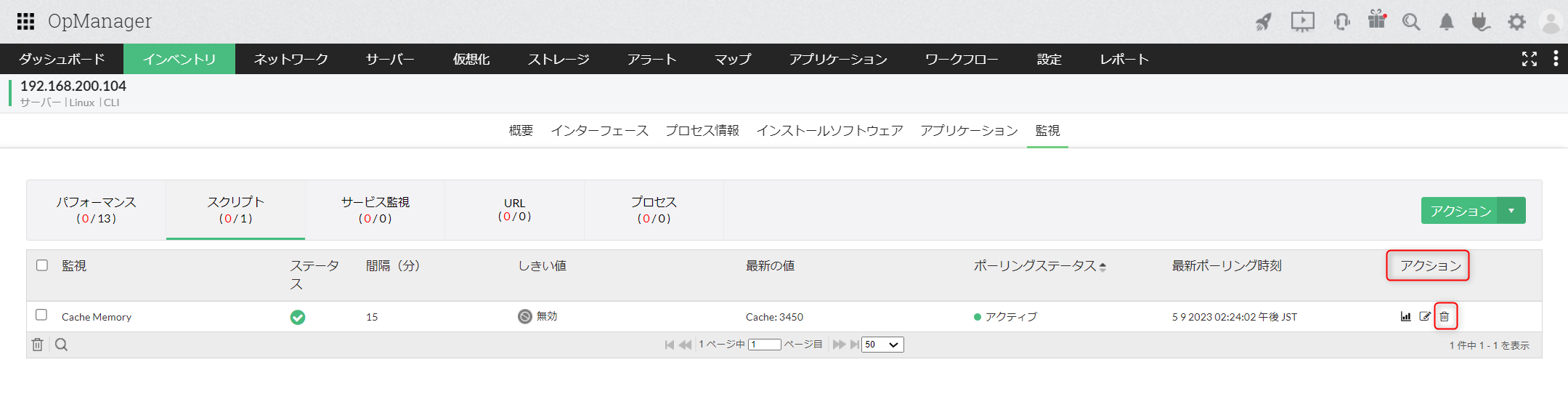1568x394 pixels.
Task: Open the three-dot overflow menu
Action: point(1555,58)
